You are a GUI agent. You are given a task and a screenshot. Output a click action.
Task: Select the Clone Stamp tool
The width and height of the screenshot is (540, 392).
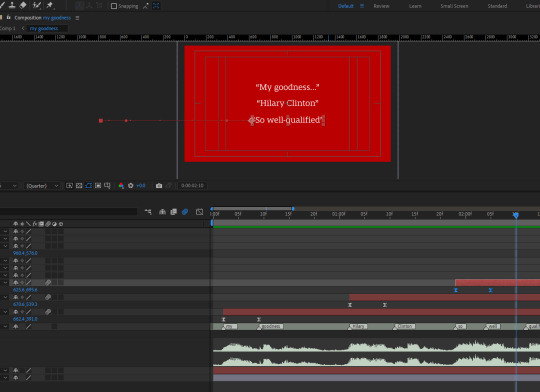pos(12,5)
